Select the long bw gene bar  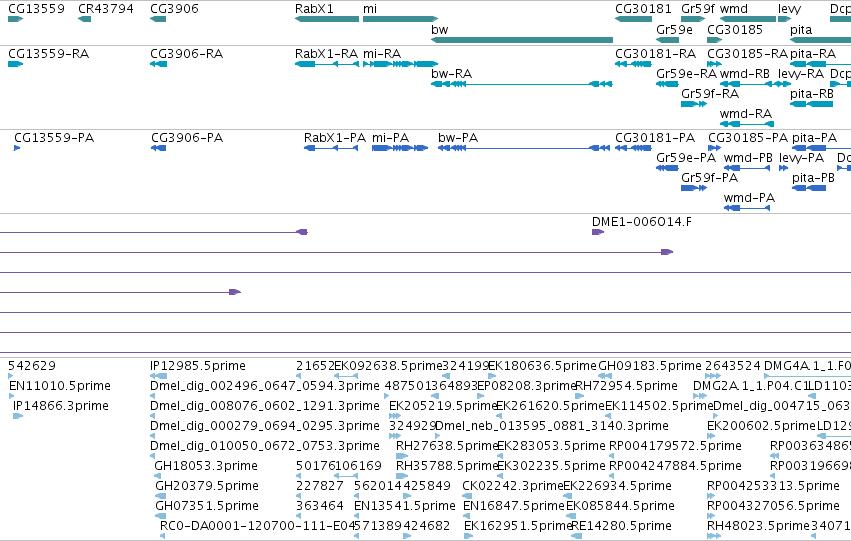(x=522, y=40)
